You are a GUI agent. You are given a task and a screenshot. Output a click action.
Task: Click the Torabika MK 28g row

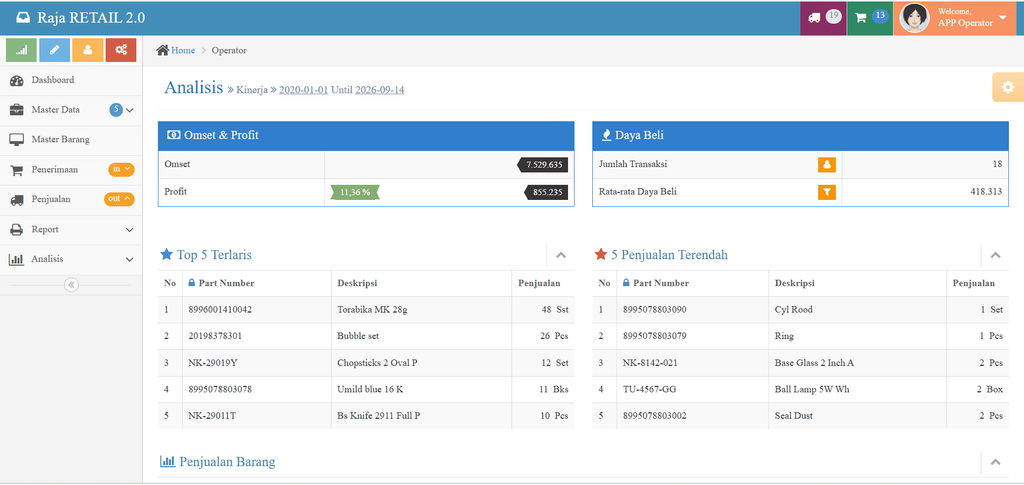366,310
